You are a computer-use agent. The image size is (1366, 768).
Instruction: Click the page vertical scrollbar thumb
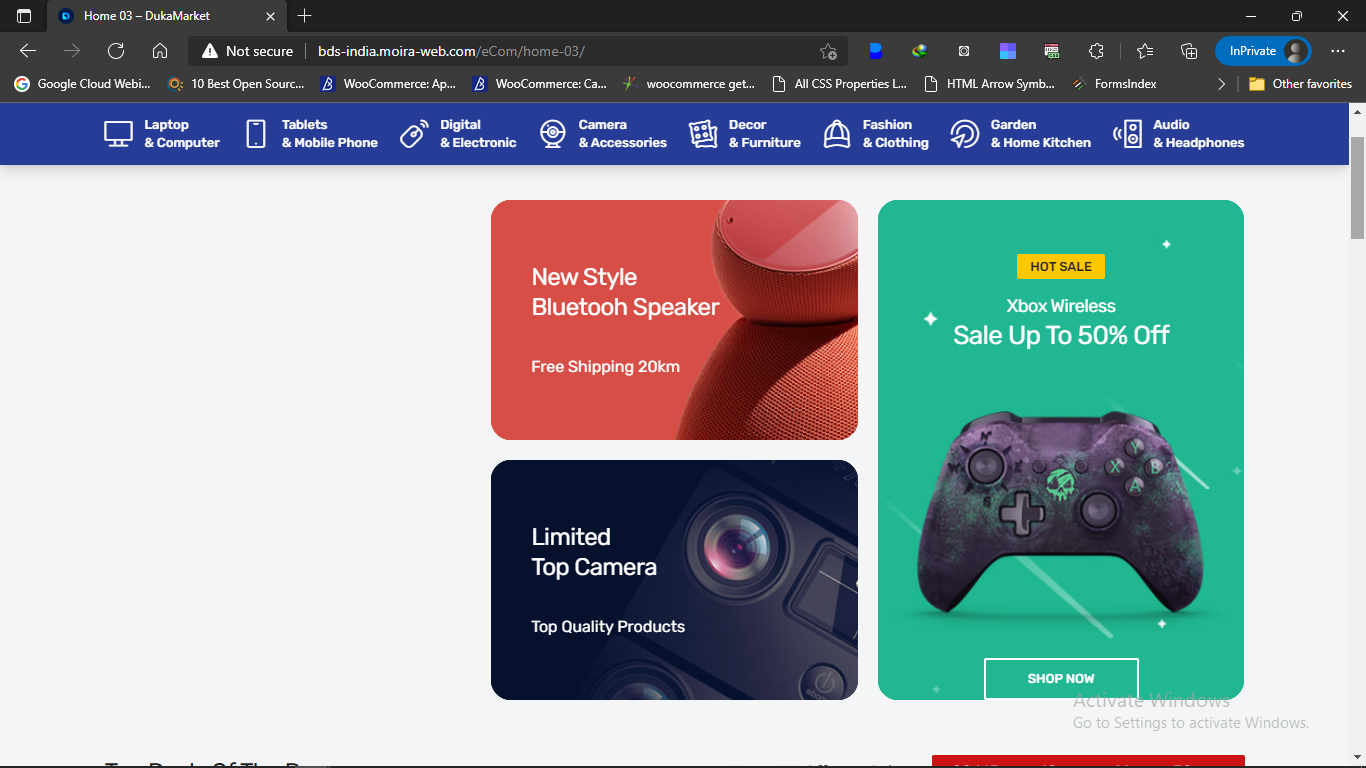(x=1357, y=188)
